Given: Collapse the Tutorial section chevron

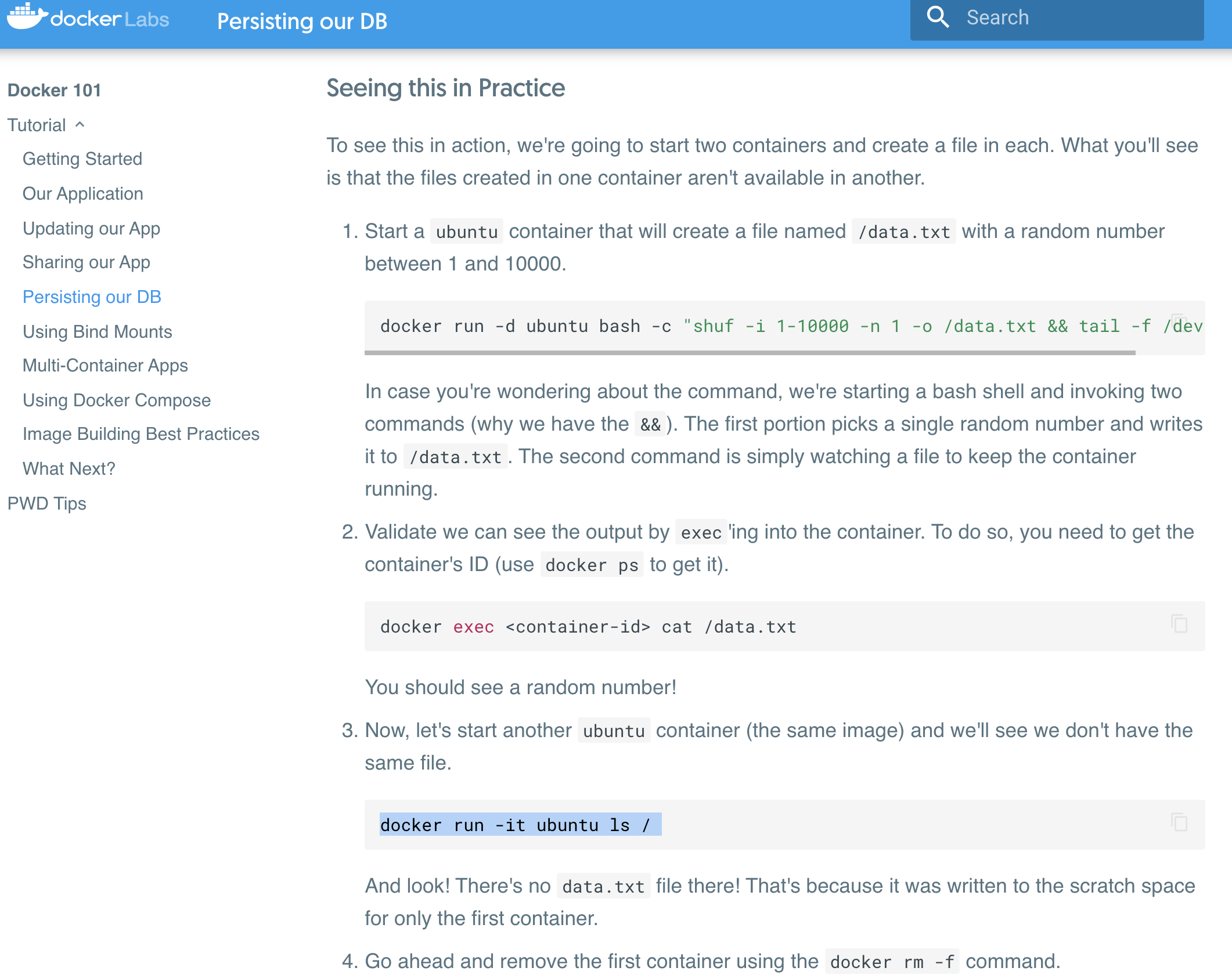Looking at the screenshot, I should (x=80, y=125).
